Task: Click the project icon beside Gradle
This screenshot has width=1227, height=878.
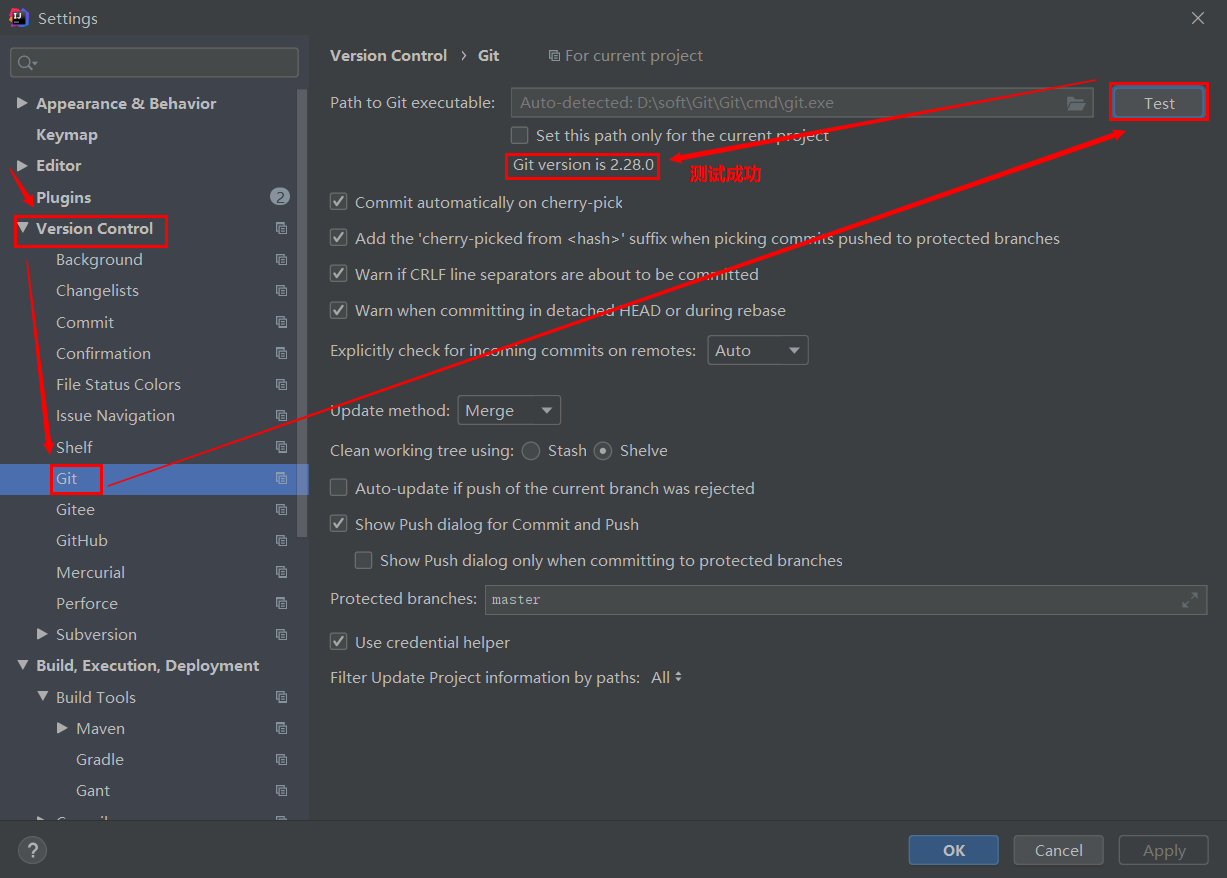Action: click(281, 760)
